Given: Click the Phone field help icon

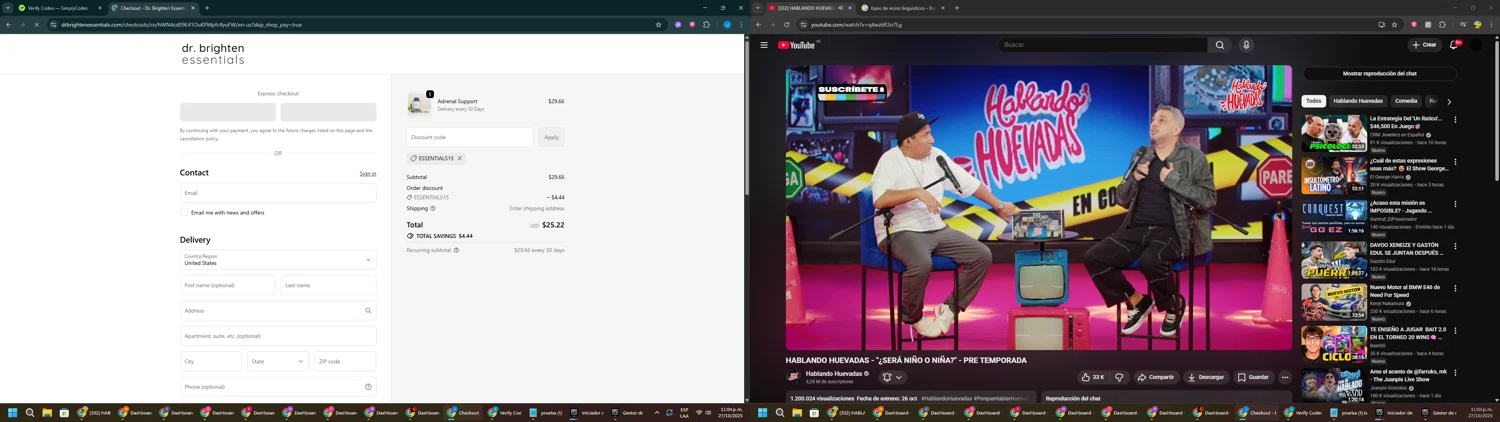Looking at the screenshot, I should click(x=368, y=387).
